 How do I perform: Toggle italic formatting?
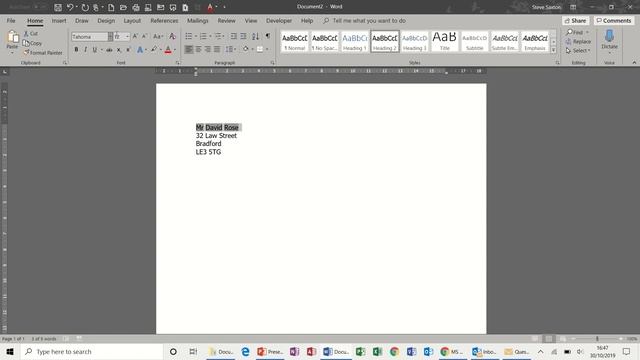(85, 50)
